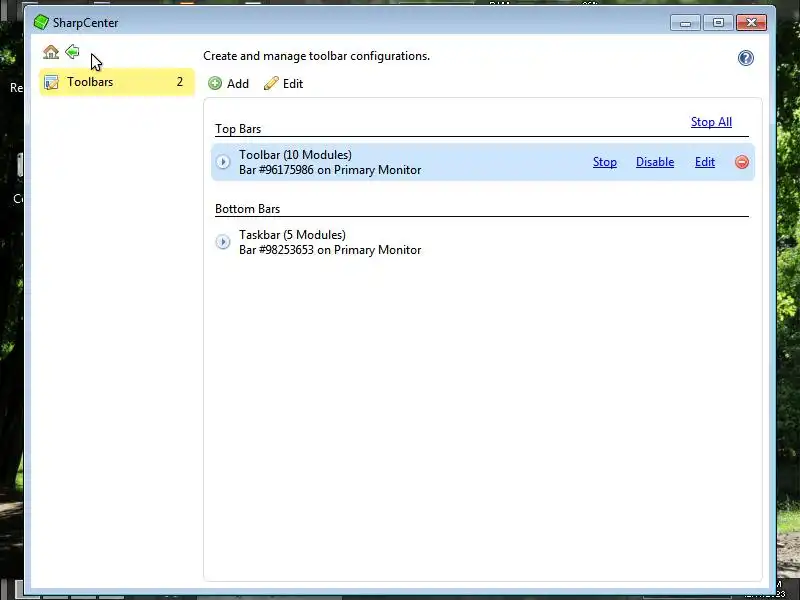This screenshot has width=800, height=600.
Task: Click the Bottom Bars section header
Action: point(247,209)
